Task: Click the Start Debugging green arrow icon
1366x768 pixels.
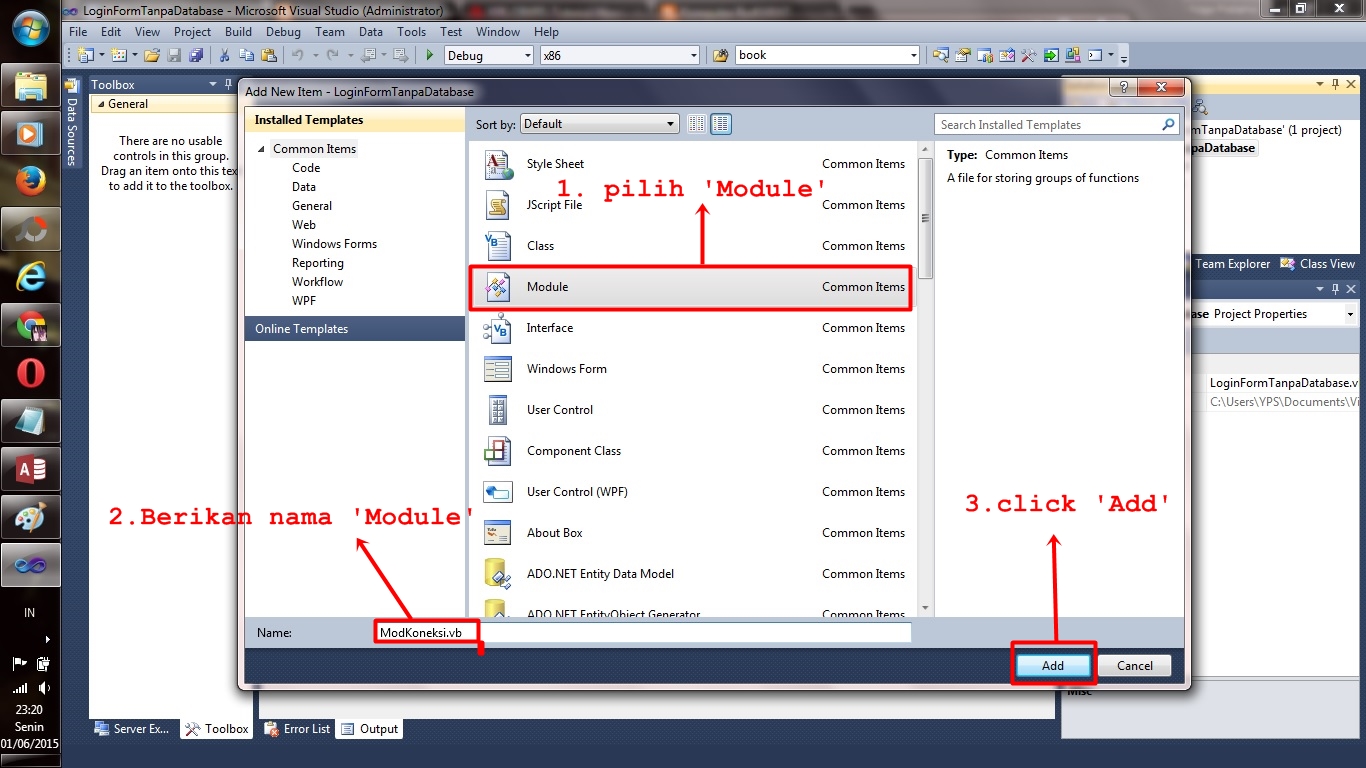Action: 428,54
